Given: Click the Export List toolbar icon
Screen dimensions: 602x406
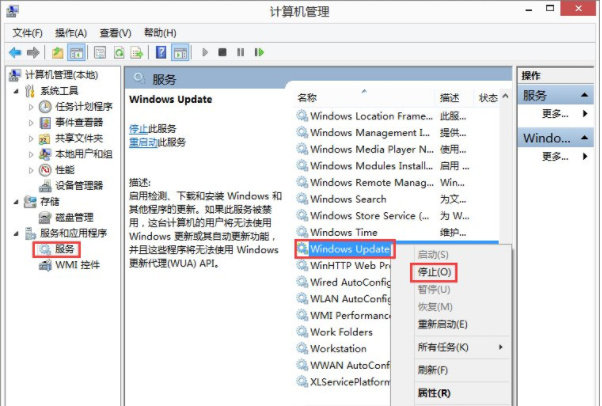Looking at the screenshot, I should pos(137,52).
